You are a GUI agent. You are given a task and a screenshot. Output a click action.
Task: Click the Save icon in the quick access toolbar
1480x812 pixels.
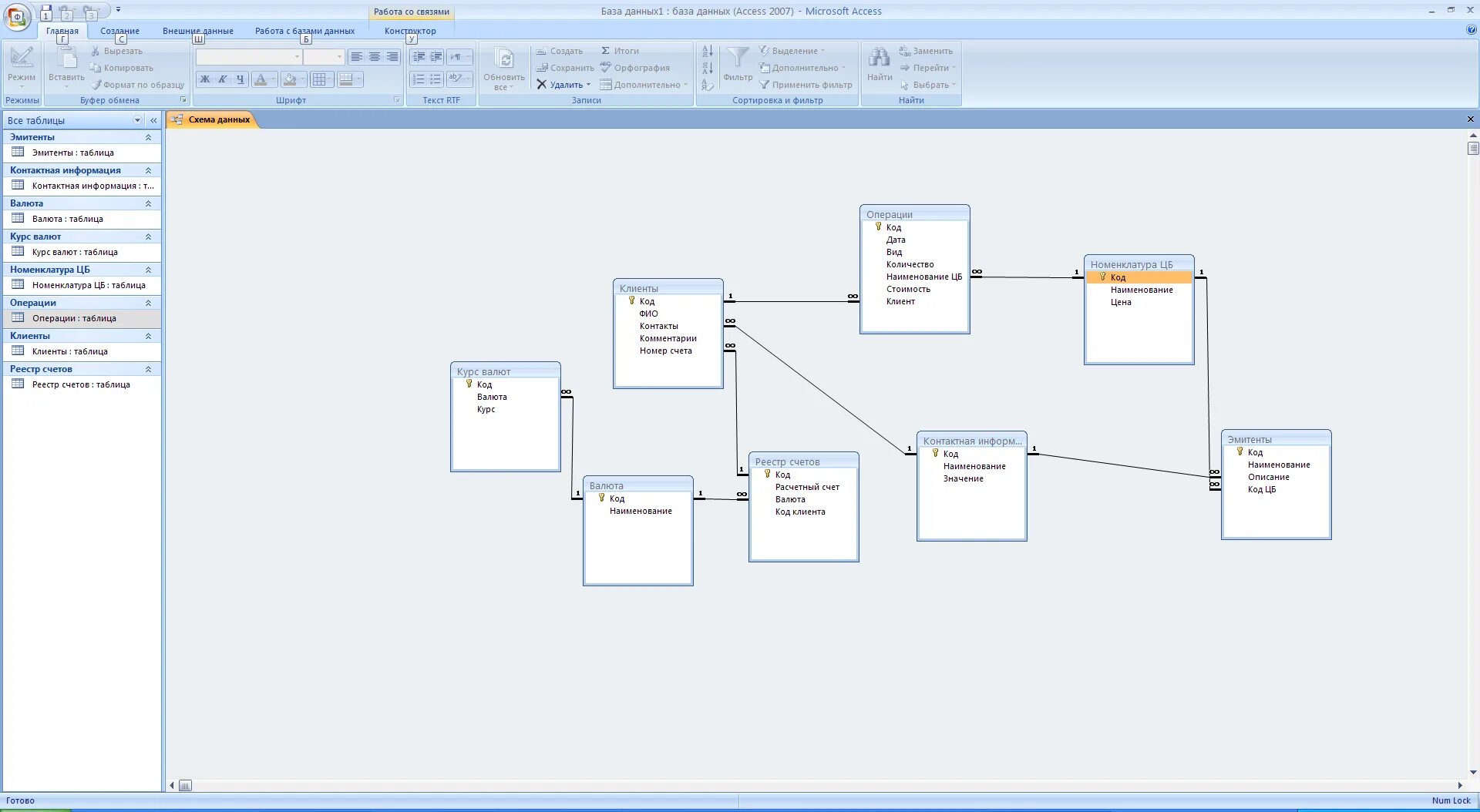point(46,11)
